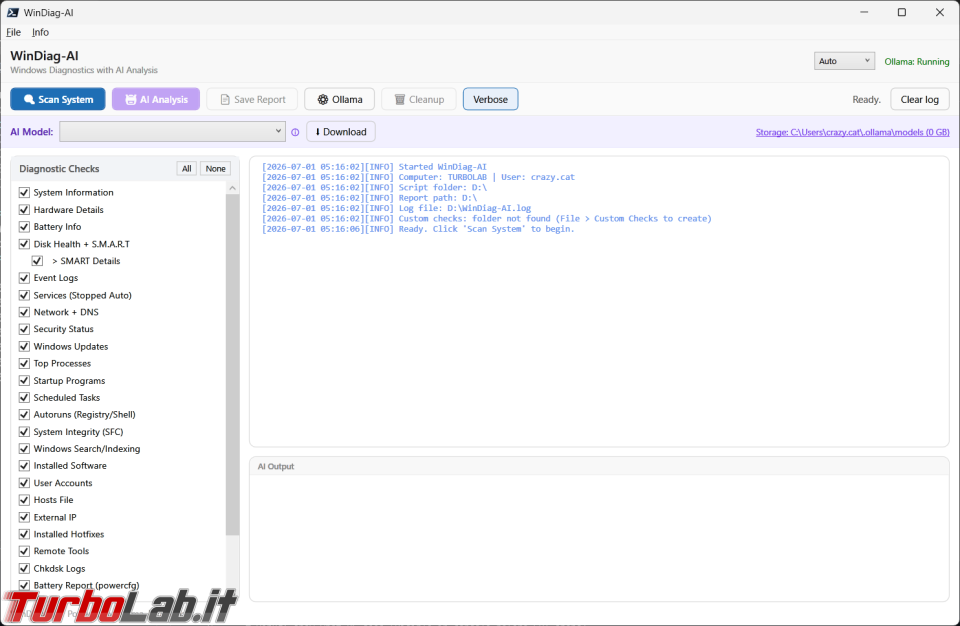
Task: Disable the Windows Updates check
Action: 24,346
